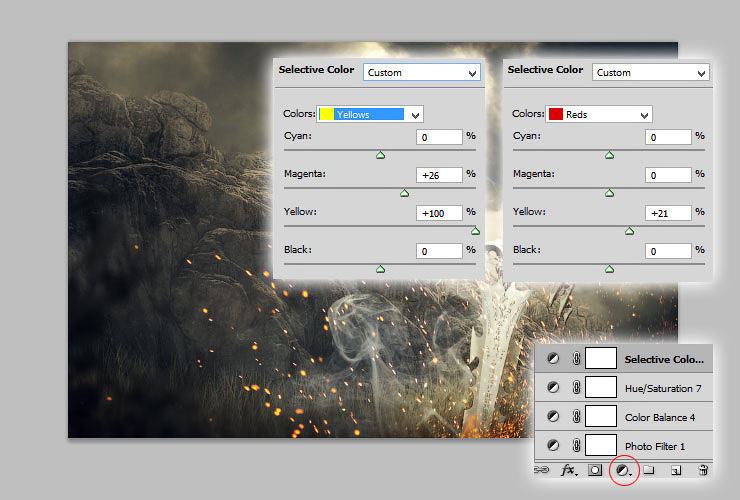Click Yellow +21 value field

668,213
